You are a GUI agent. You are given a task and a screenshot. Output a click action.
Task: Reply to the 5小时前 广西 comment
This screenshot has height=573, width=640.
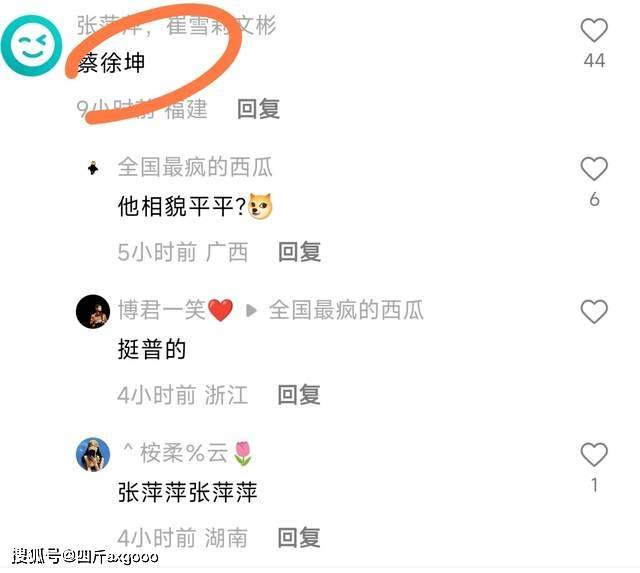299,252
